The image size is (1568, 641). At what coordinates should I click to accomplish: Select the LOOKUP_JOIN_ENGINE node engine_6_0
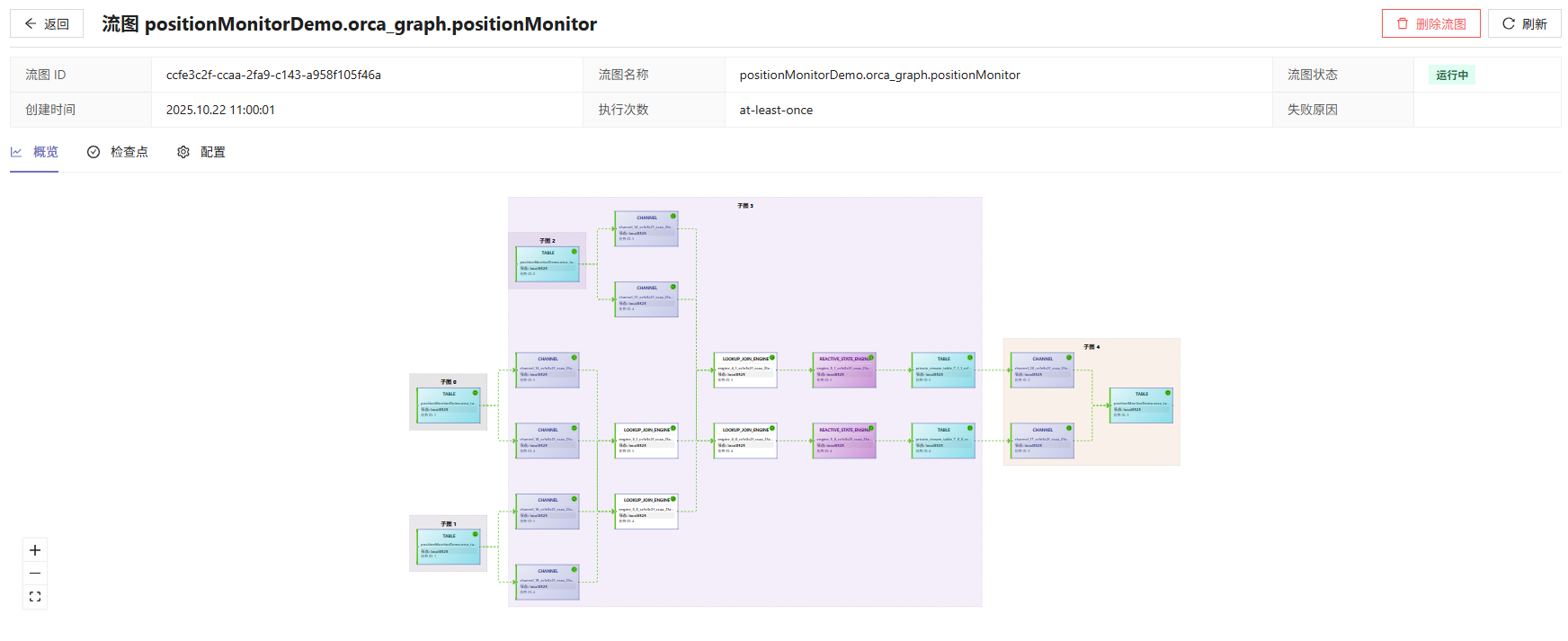pyautogui.click(x=745, y=441)
